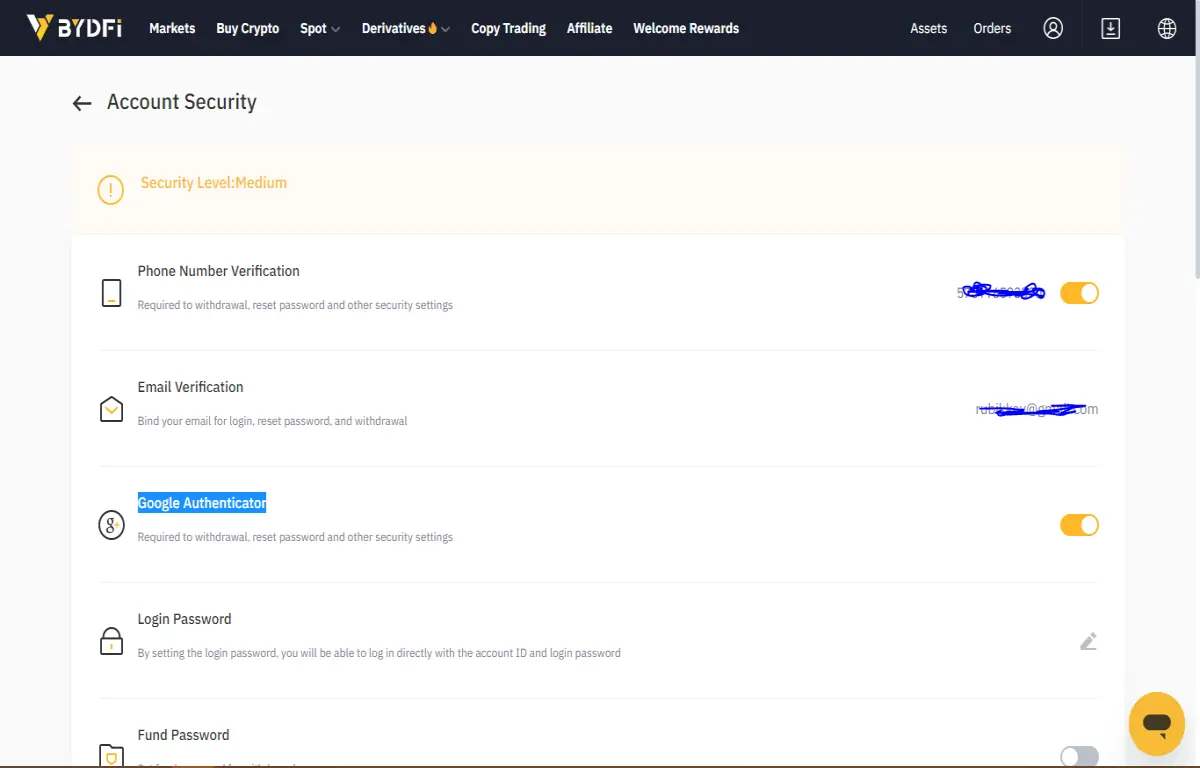1200x768 pixels.
Task: Click the 'By setting the login password' description
Action: pyautogui.click(x=379, y=653)
